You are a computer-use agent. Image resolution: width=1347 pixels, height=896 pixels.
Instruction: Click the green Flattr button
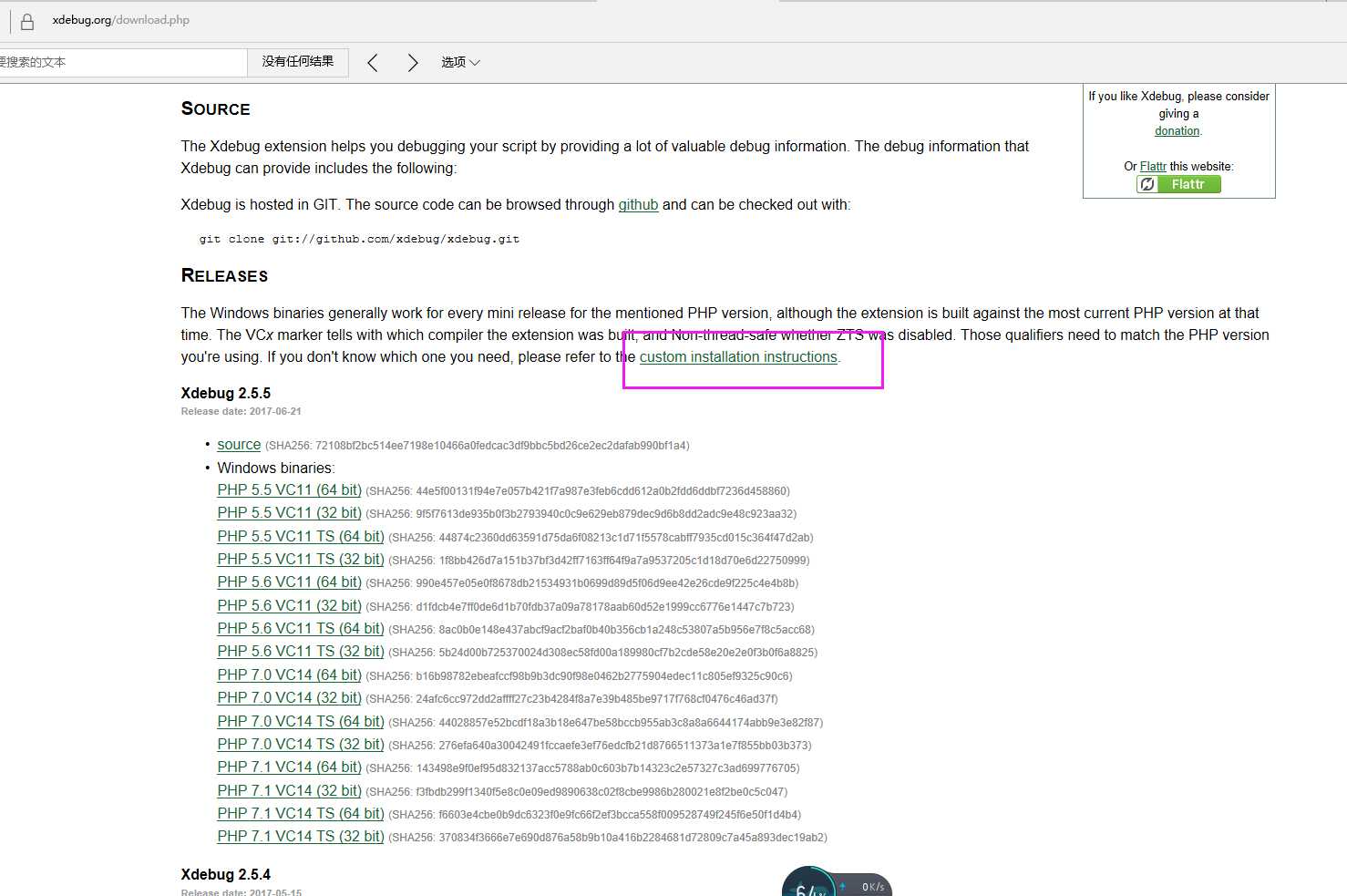pos(1178,184)
